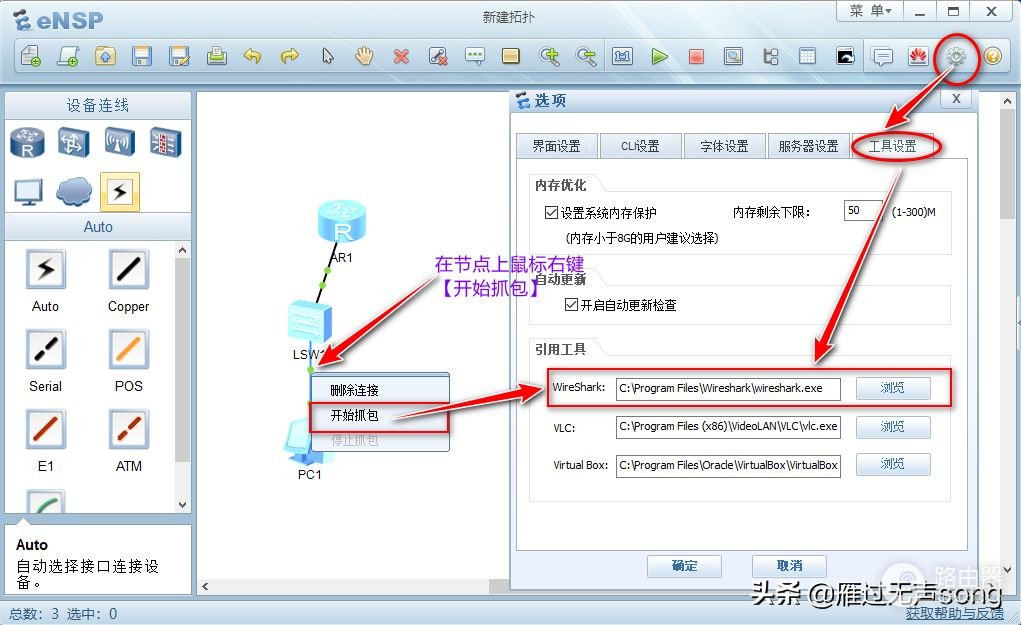Viewport: 1021px width, 625px height.
Task: Select the pointer (arrow) tool
Action: click(328, 57)
